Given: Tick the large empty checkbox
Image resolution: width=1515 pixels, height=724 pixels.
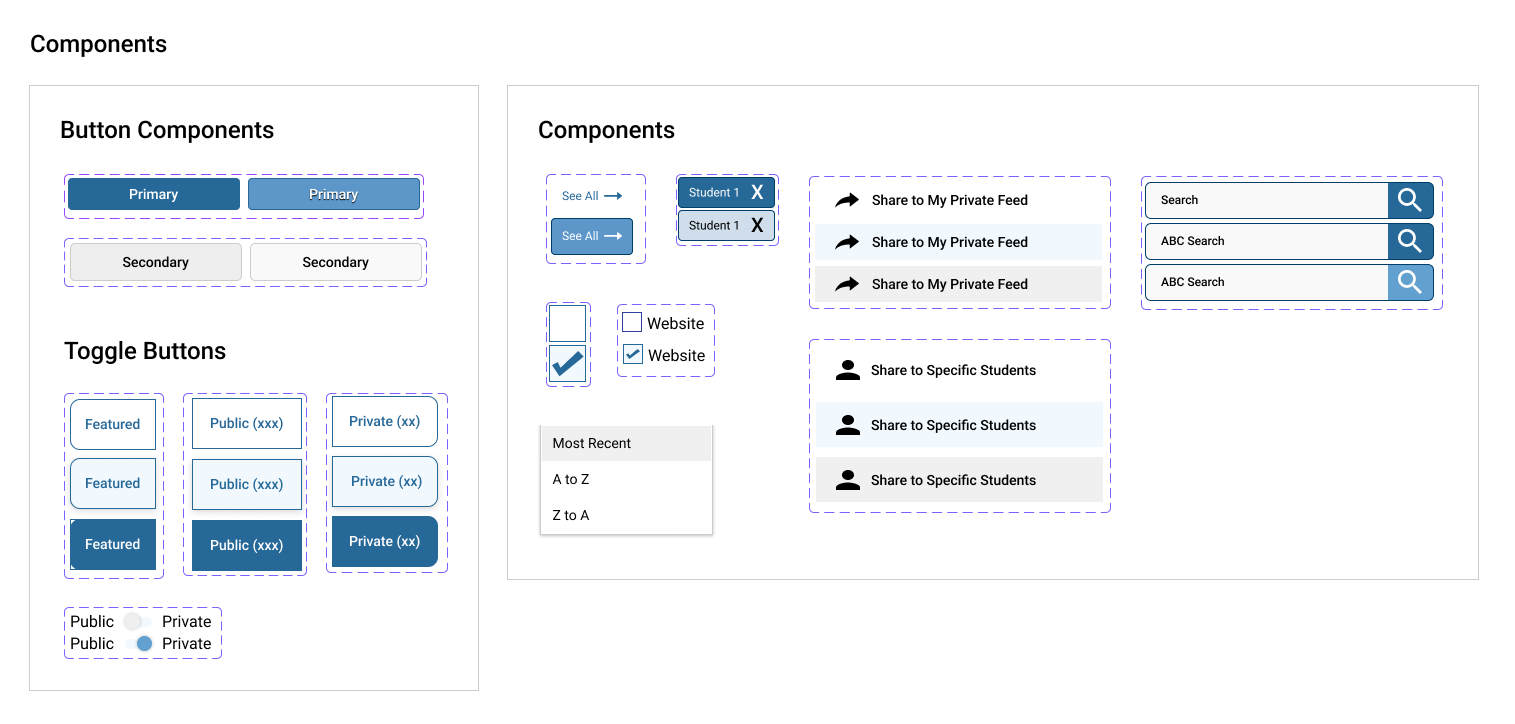Looking at the screenshot, I should [x=567, y=324].
